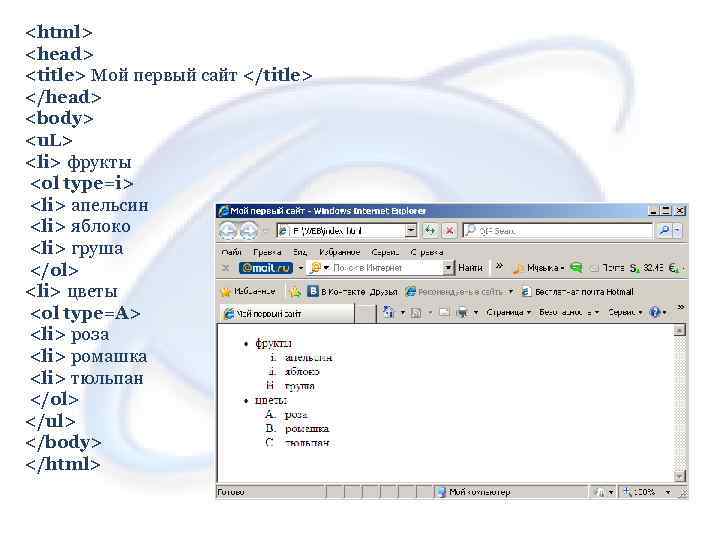Close the mail.ru toolbar with gray X
Image resolution: width=720 pixels, height=540 pixels.
point(225,268)
